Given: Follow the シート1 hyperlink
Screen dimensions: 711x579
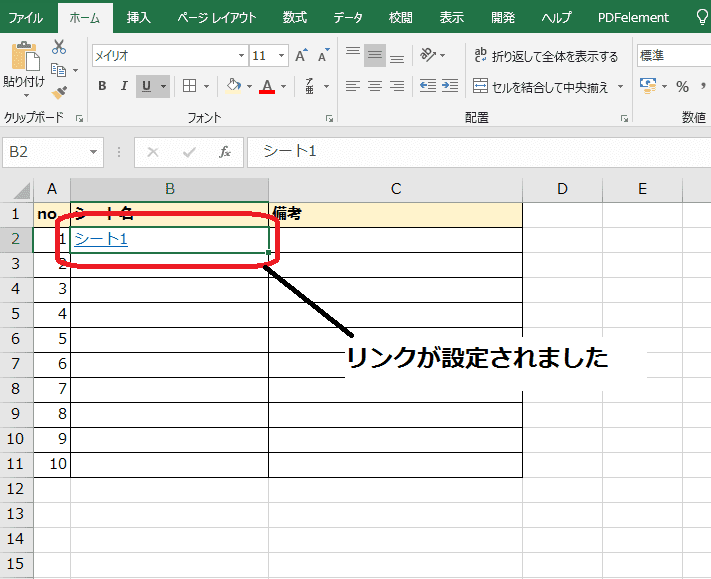Looking at the screenshot, I should click(x=101, y=239).
